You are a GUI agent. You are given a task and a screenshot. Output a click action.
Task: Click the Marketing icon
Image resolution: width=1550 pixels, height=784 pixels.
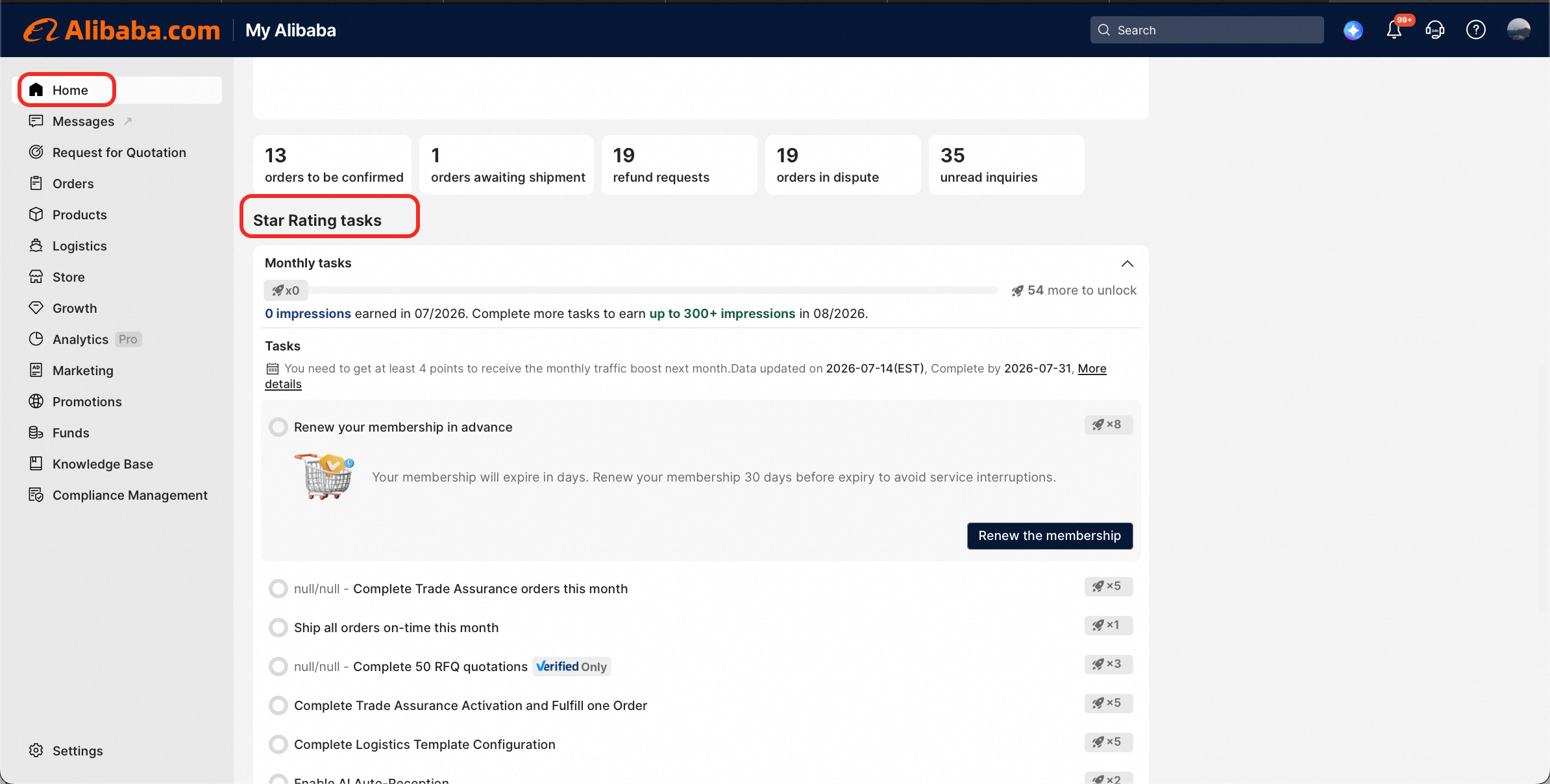pyautogui.click(x=36, y=371)
